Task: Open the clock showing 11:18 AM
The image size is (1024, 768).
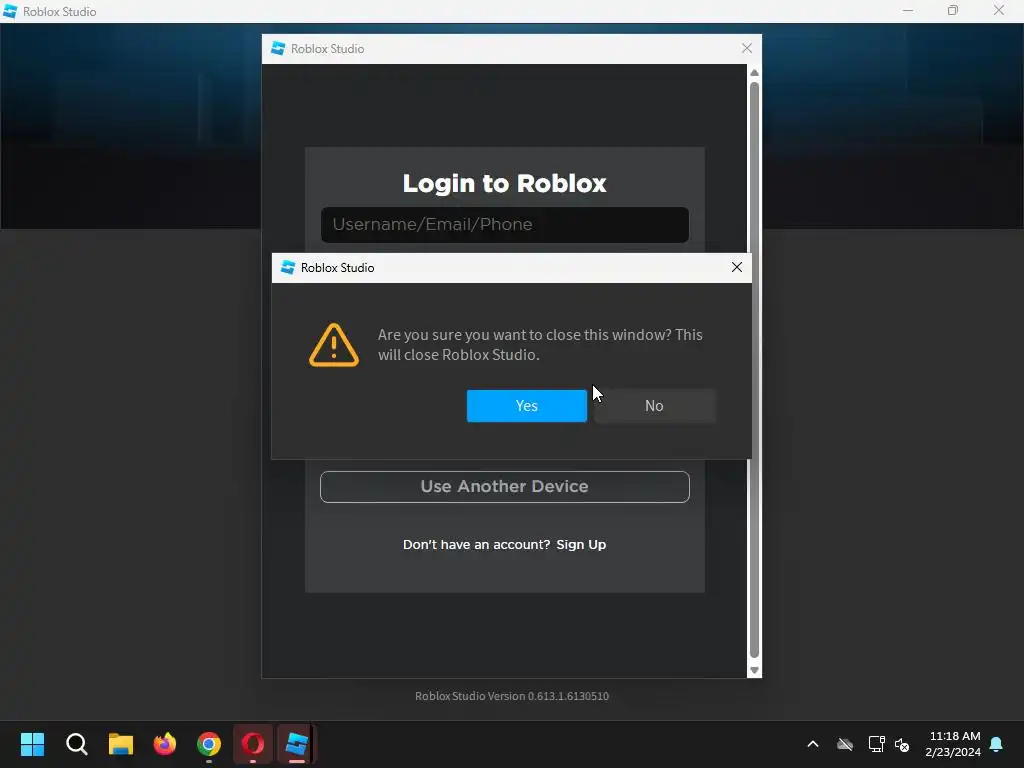Action: click(953, 744)
